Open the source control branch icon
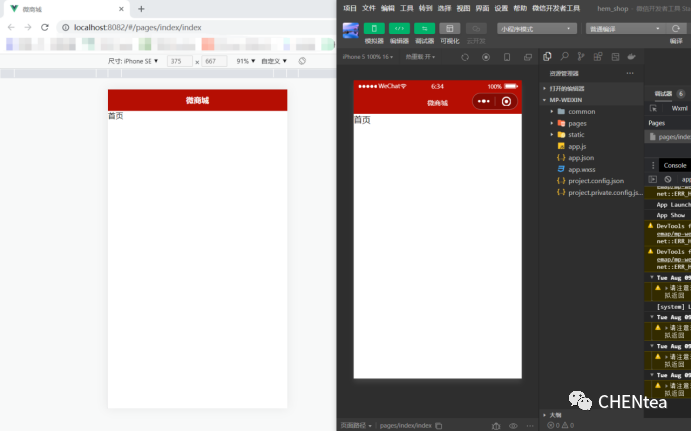691x431 pixels. pyautogui.click(x=581, y=56)
